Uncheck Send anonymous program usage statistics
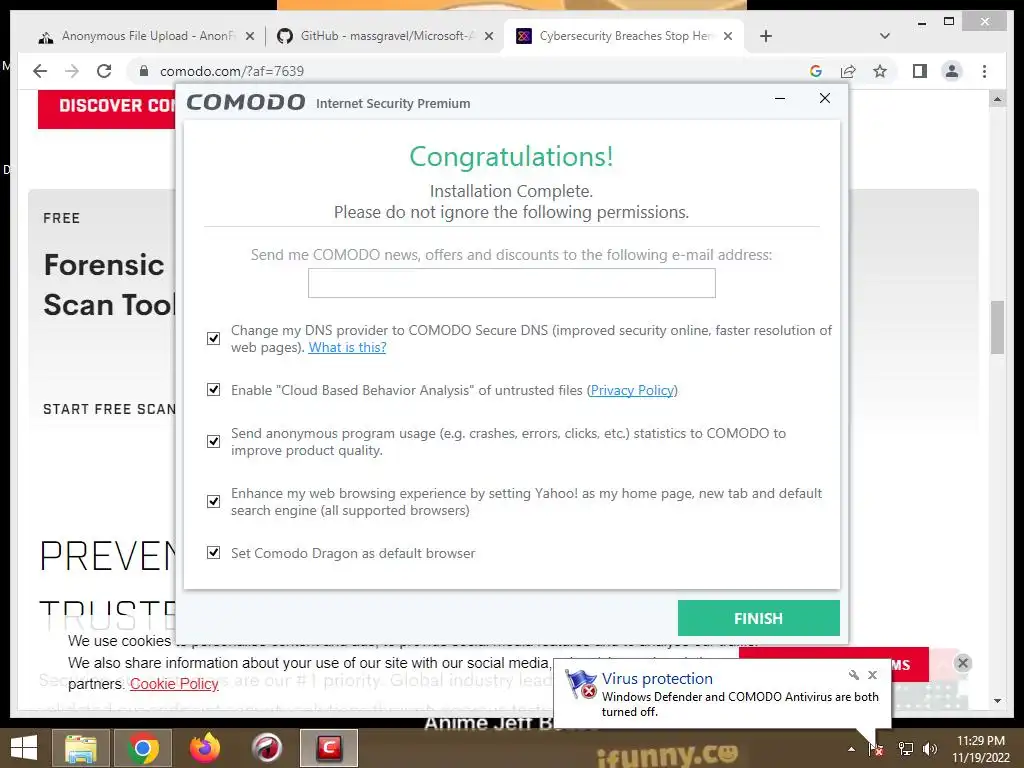The width and height of the screenshot is (1024, 768). coord(214,441)
